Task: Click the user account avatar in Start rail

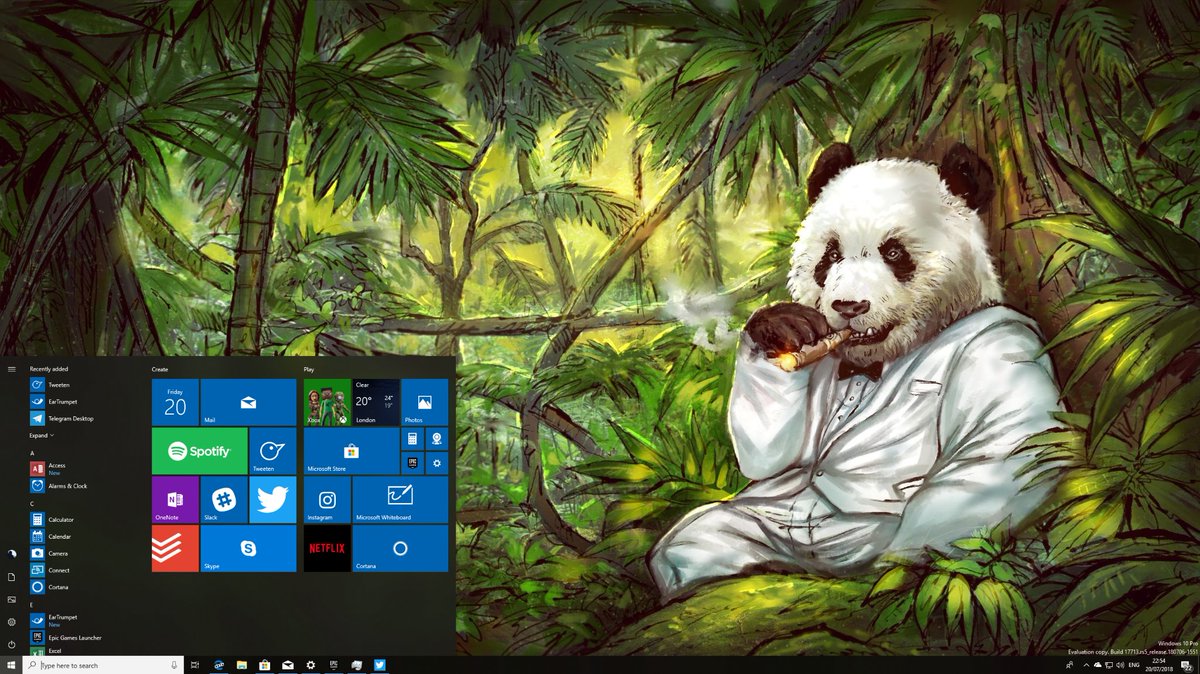Action: [11, 553]
